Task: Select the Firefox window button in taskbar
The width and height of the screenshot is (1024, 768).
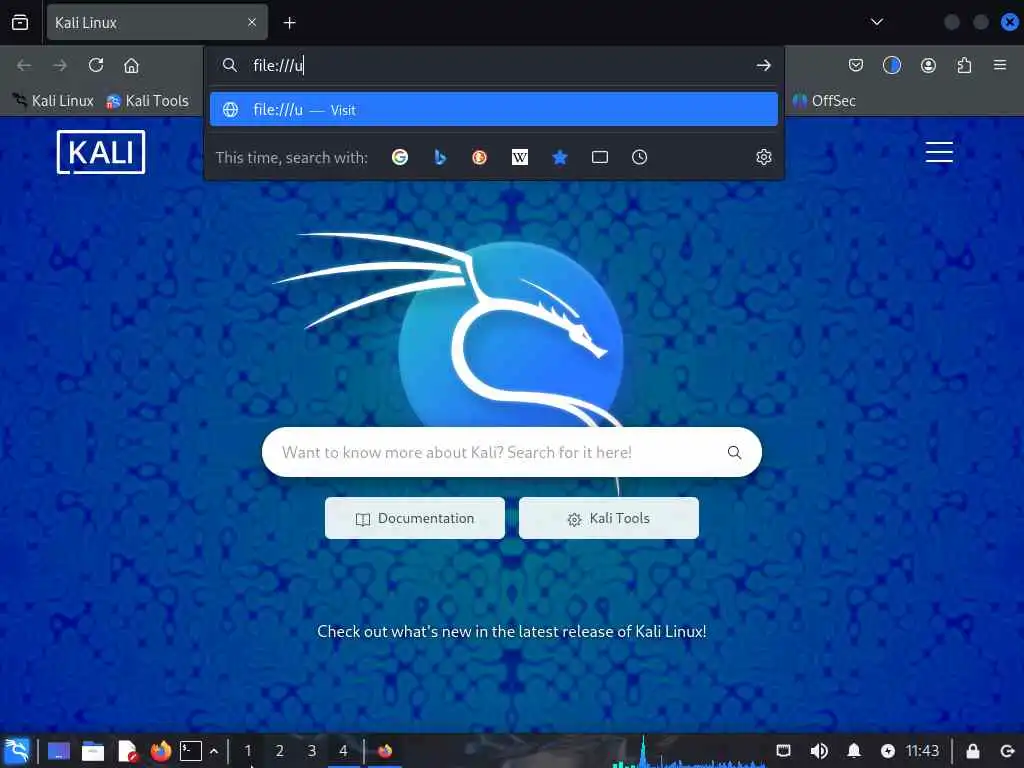Action: [x=385, y=751]
